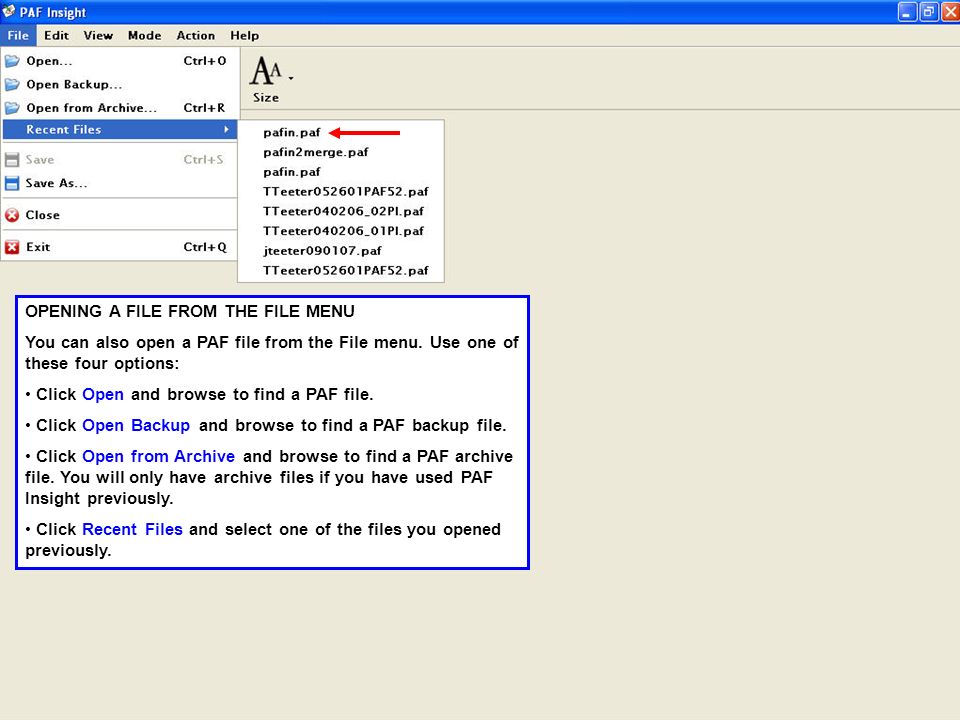Open the Action menu
The height and width of the screenshot is (720, 960).
[x=195, y=36]
